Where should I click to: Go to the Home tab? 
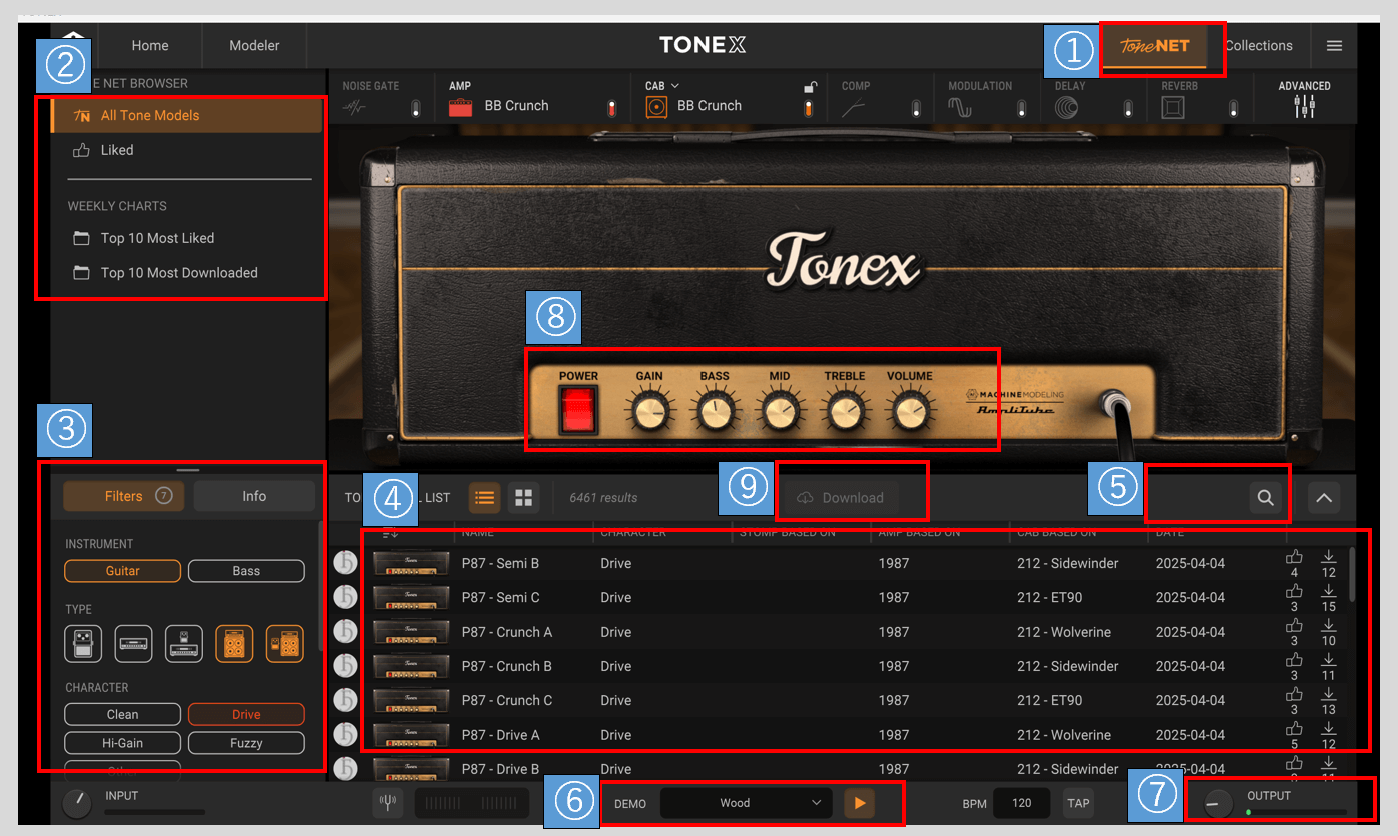coord(150,46)
